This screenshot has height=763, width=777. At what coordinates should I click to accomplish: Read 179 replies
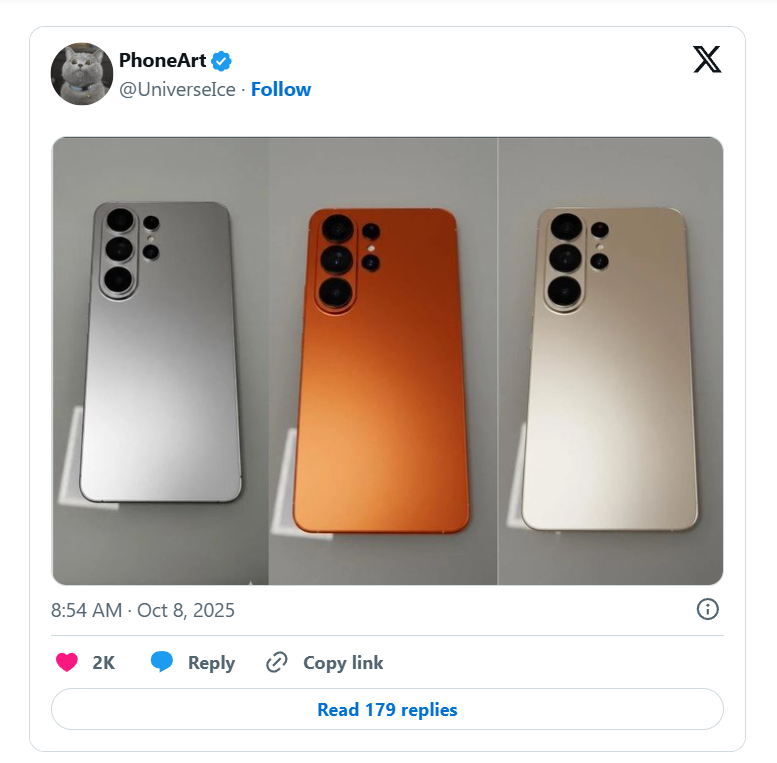[x=387, y=709]
